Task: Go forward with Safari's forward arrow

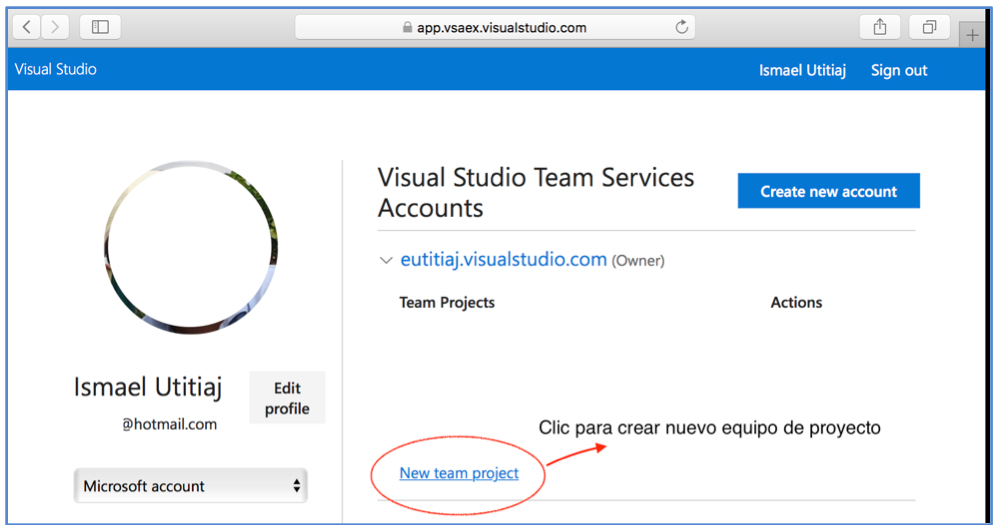Action: coord(55,27)
